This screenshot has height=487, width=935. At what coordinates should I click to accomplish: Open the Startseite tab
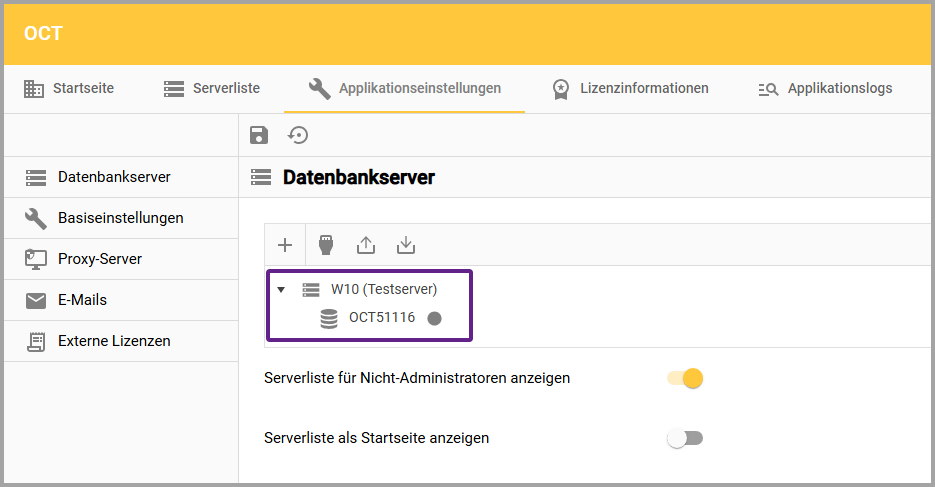(x=69, y=89)
